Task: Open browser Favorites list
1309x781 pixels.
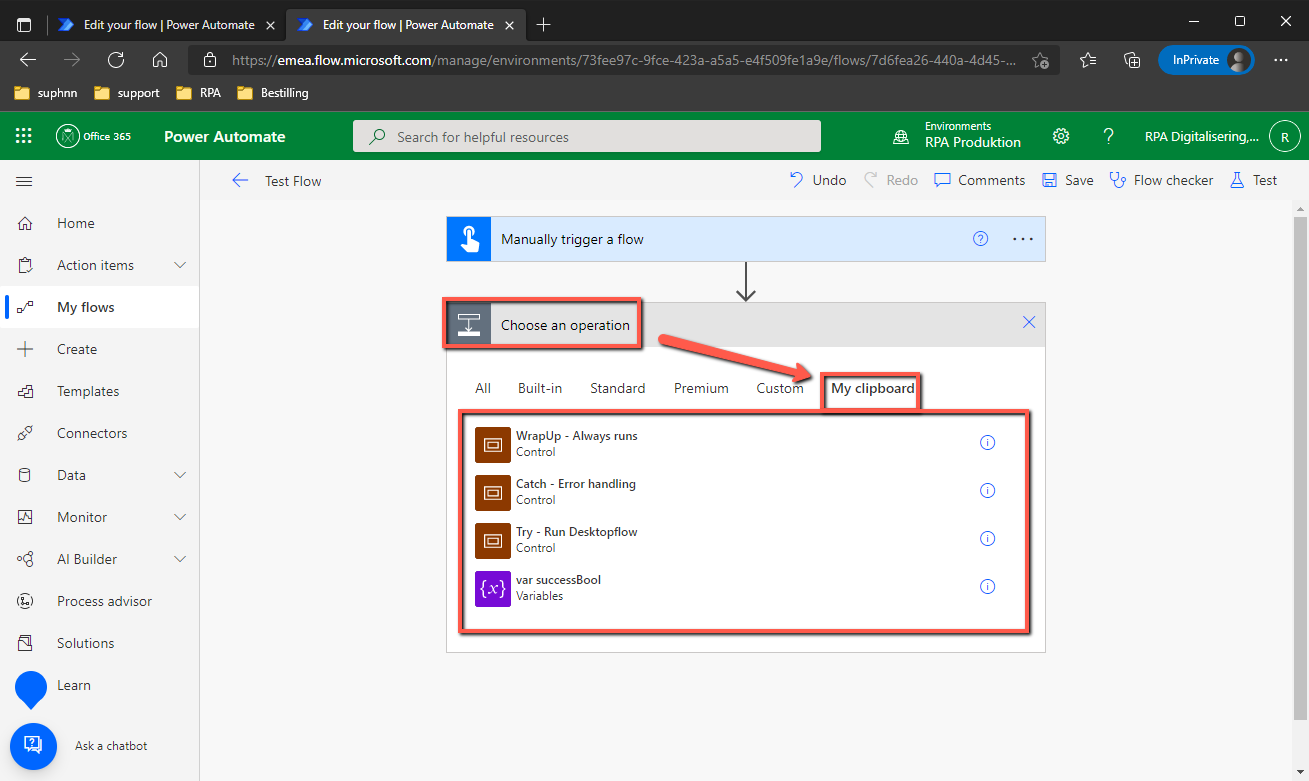Action: click(1088, 60)
